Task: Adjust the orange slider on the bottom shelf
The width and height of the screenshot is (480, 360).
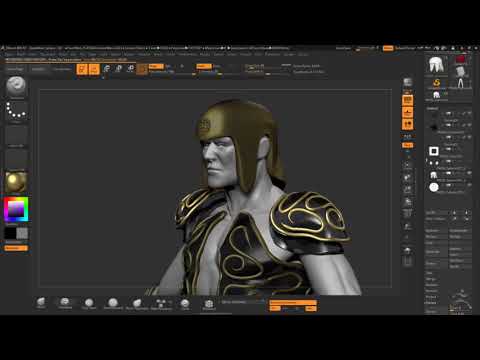Action: pyautogui.click(x=293, y=303)
